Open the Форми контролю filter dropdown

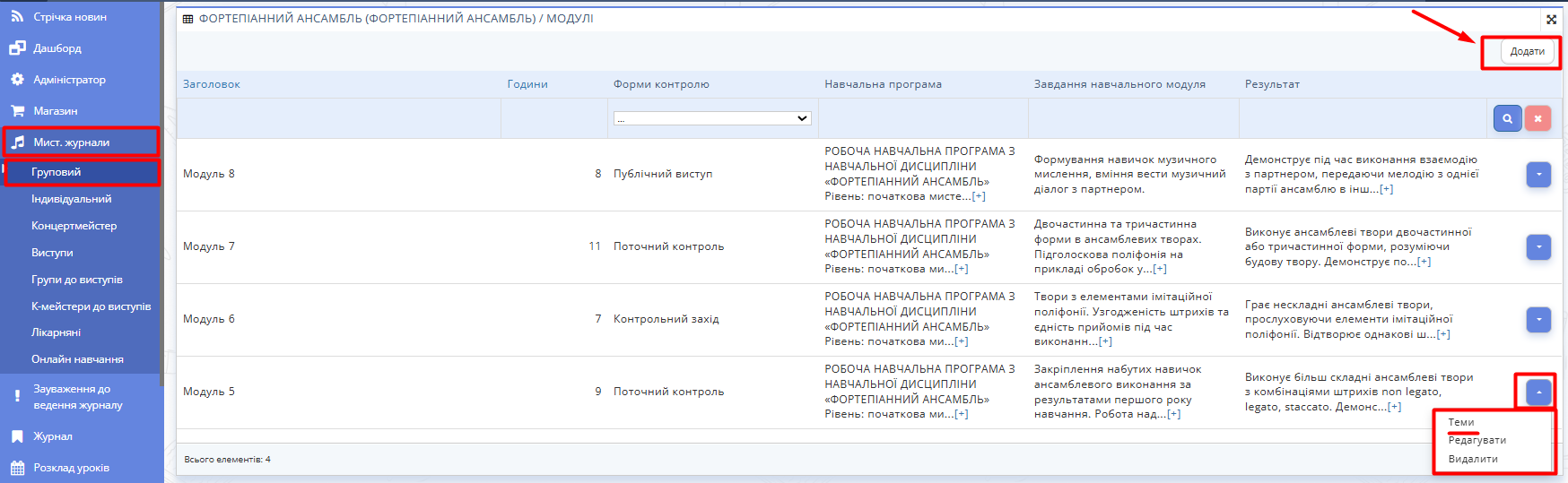712,118
